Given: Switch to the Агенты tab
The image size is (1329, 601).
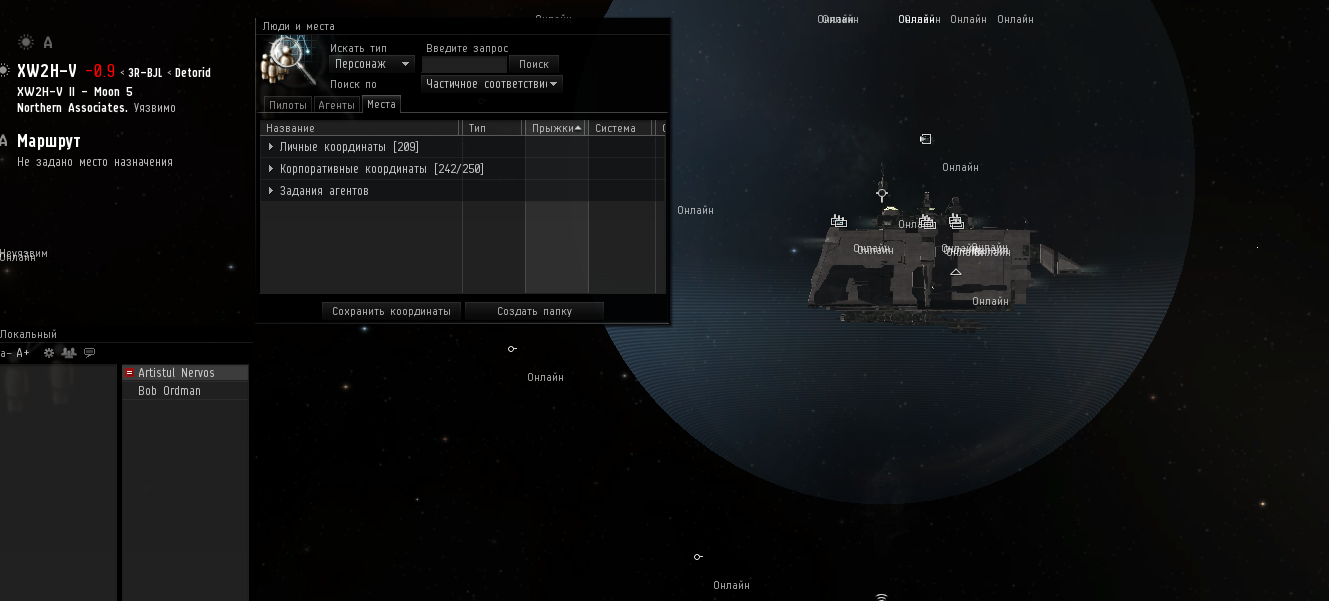Looking at the screenshot, I should pos(336,104).
